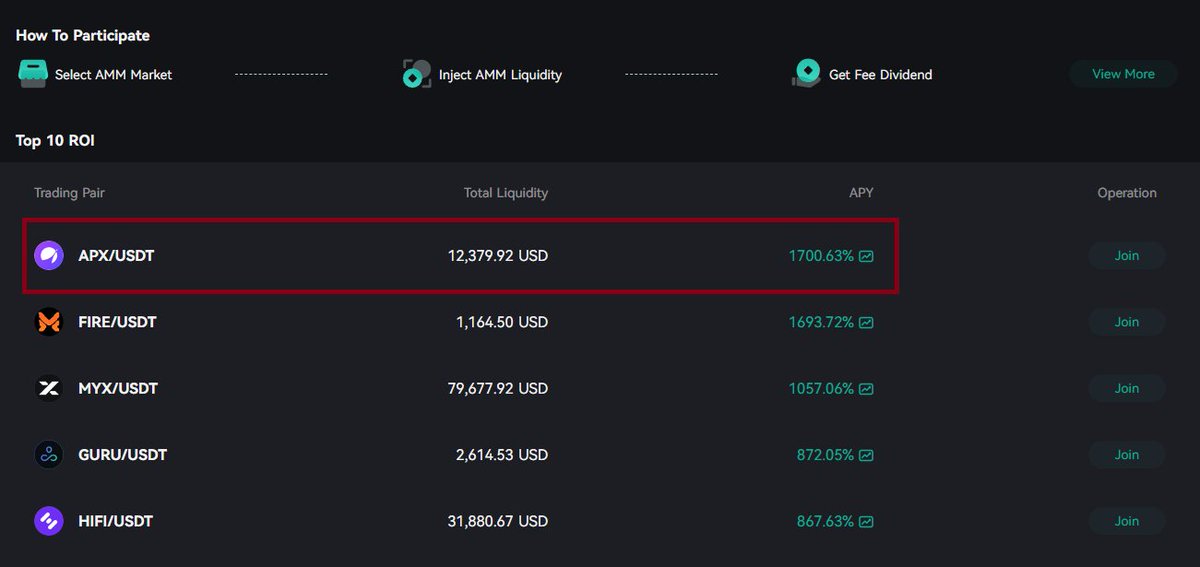
Task: Click the View More button
Action: pos(1123,74)
